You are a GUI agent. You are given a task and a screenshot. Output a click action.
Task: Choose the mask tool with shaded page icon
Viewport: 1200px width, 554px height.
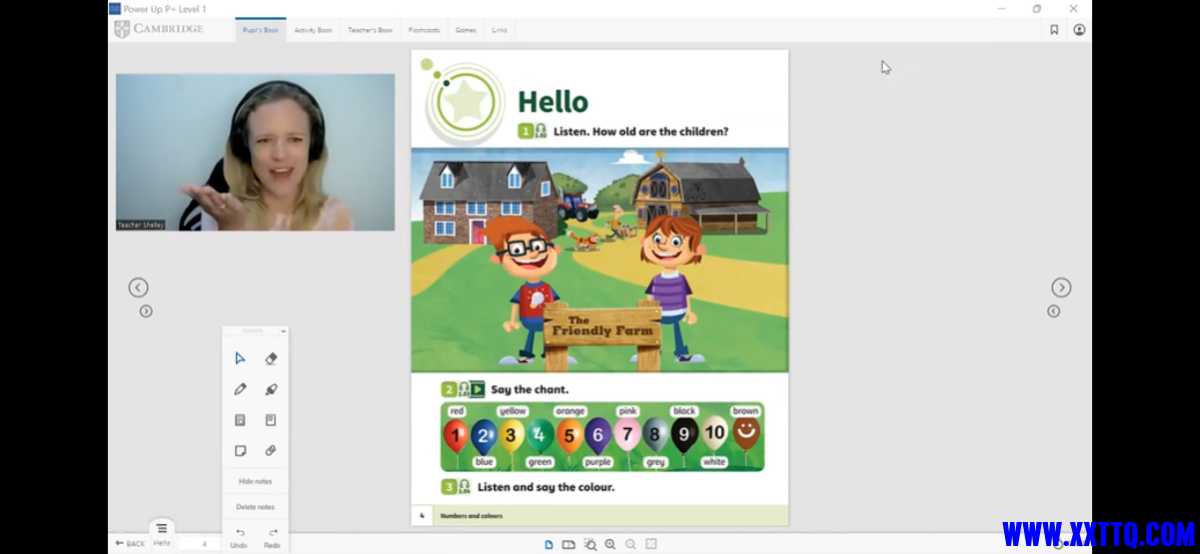240,420
